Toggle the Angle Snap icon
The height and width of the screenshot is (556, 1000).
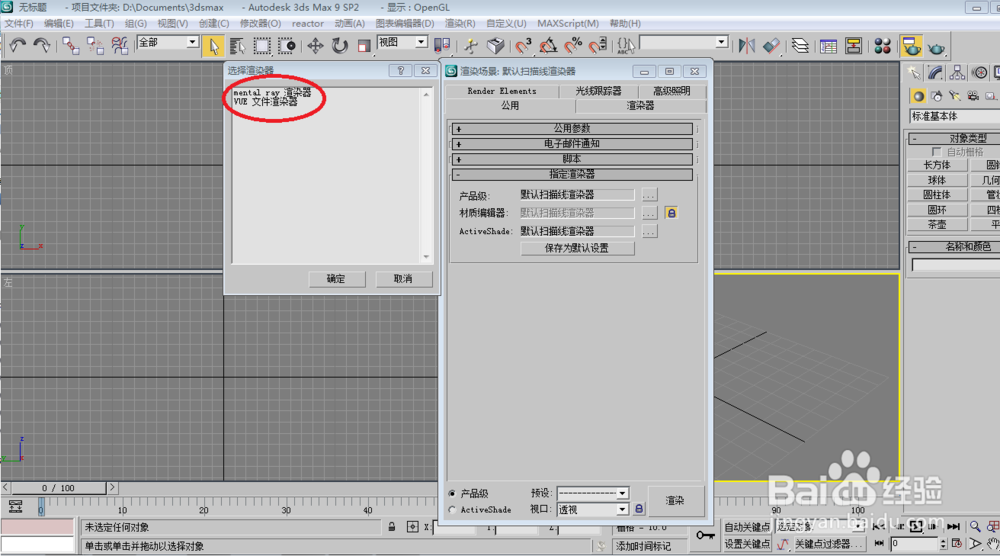click(548, 45)
